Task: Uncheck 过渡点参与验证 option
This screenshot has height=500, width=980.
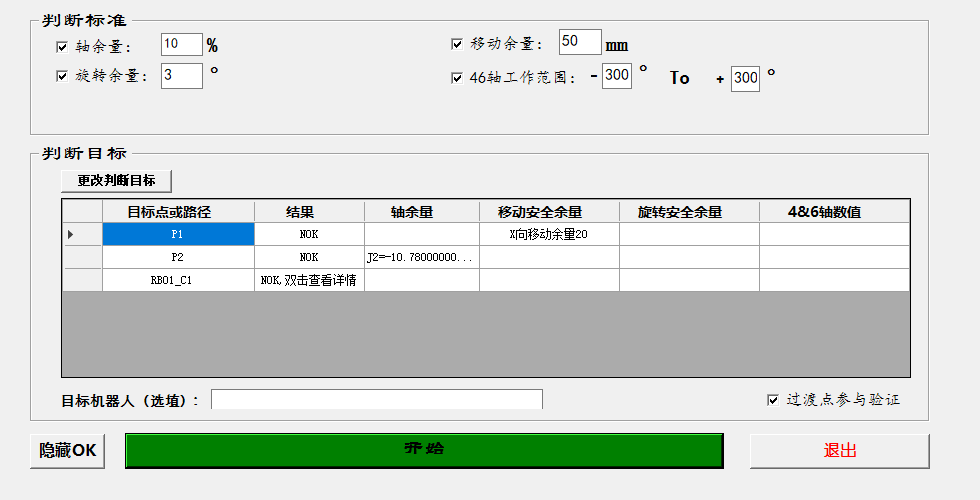Action: pyautogui.click(x=772, y=400)
